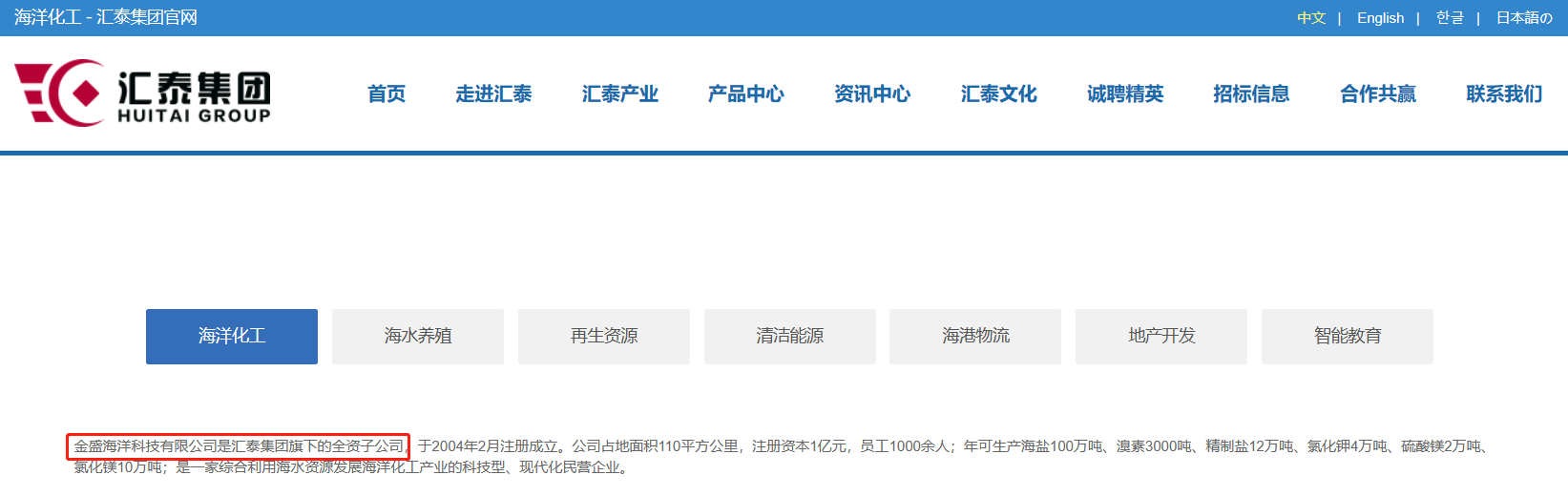Select the 清洁能源 tab
This screenshot has height=496, width=1568.
(790, 336)
